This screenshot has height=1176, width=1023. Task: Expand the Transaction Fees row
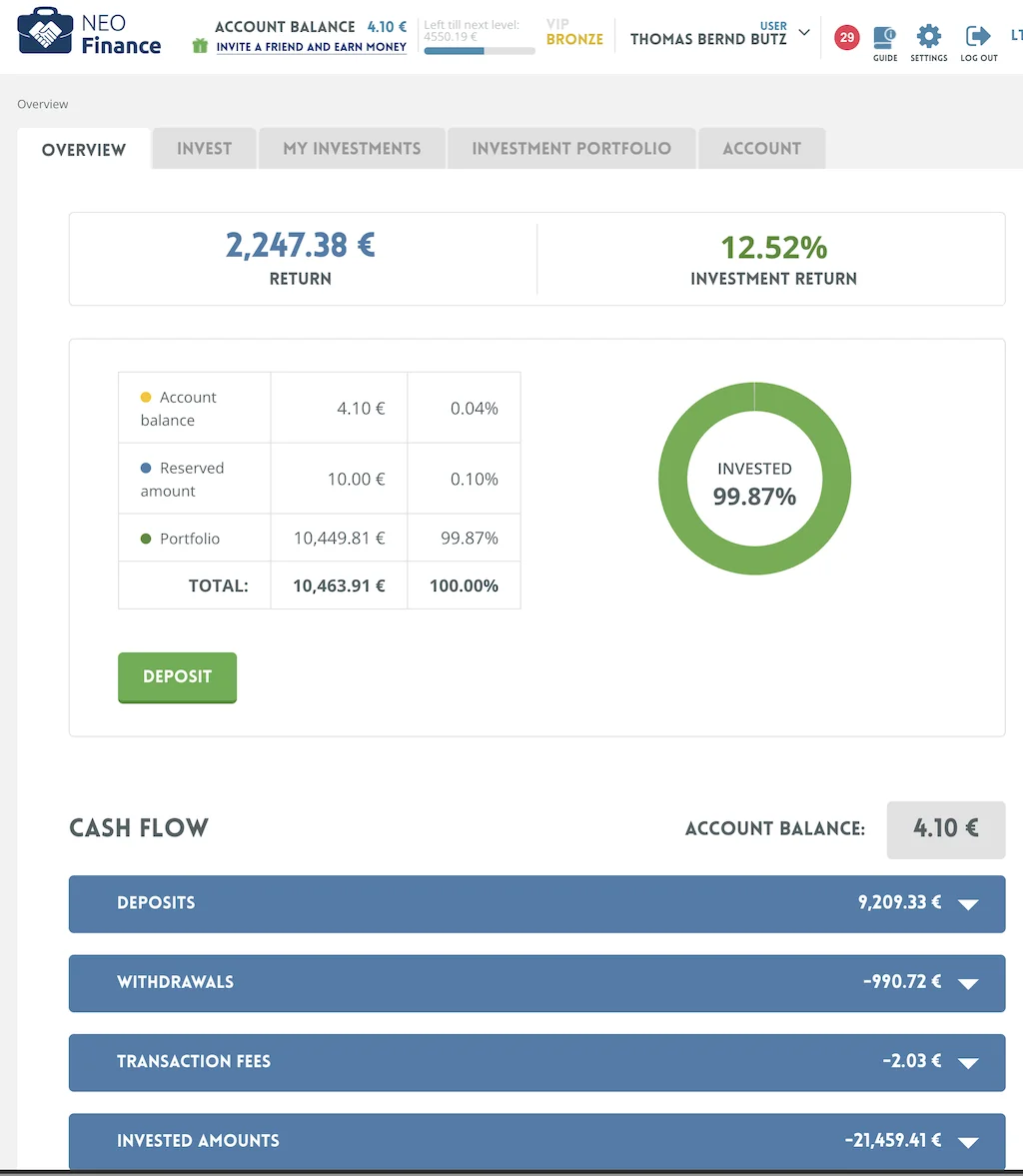pyautogui.click(x=967, y=1063)
